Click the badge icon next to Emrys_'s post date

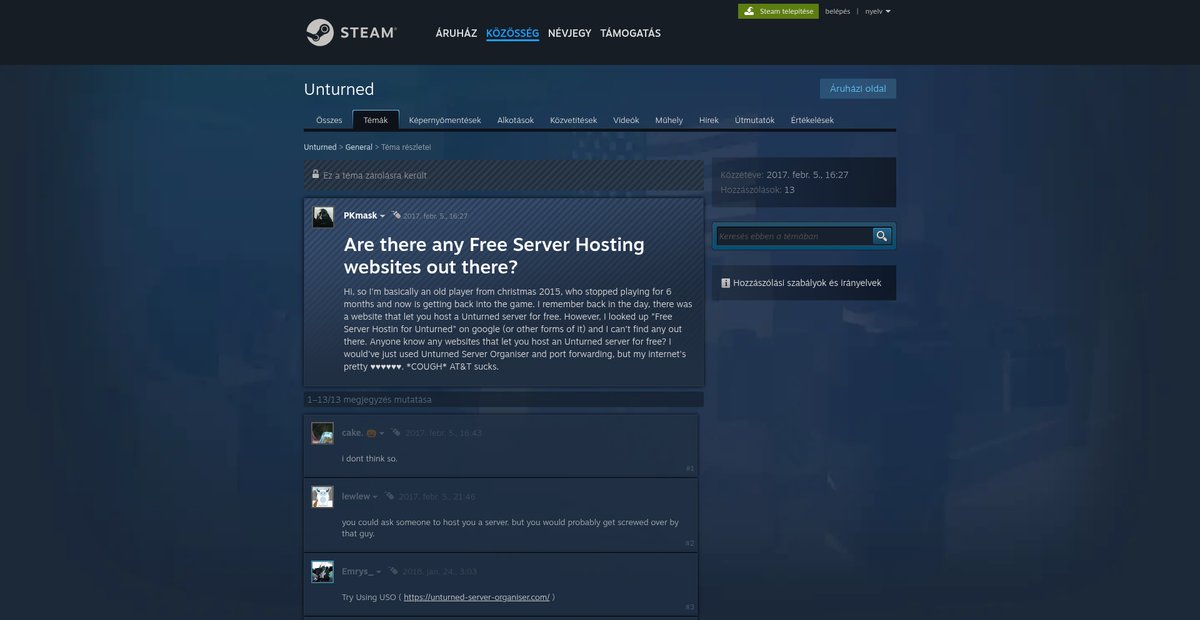[x=394, y=571]
